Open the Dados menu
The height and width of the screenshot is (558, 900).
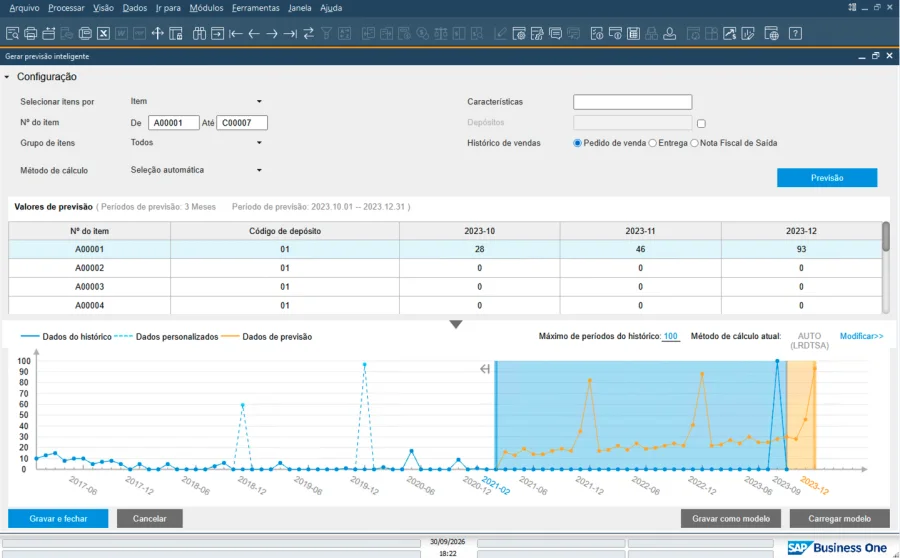[x=135, y=8]
